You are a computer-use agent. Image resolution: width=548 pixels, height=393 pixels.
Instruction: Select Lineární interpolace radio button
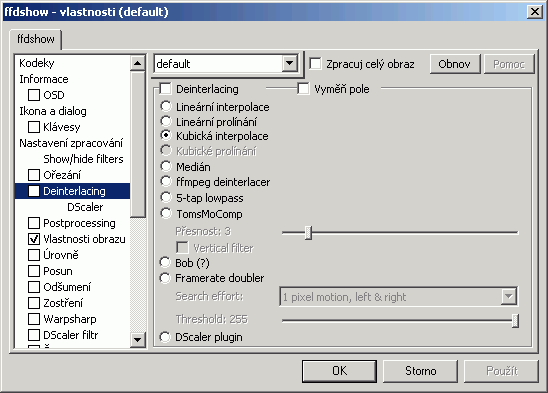click(166, 106)
